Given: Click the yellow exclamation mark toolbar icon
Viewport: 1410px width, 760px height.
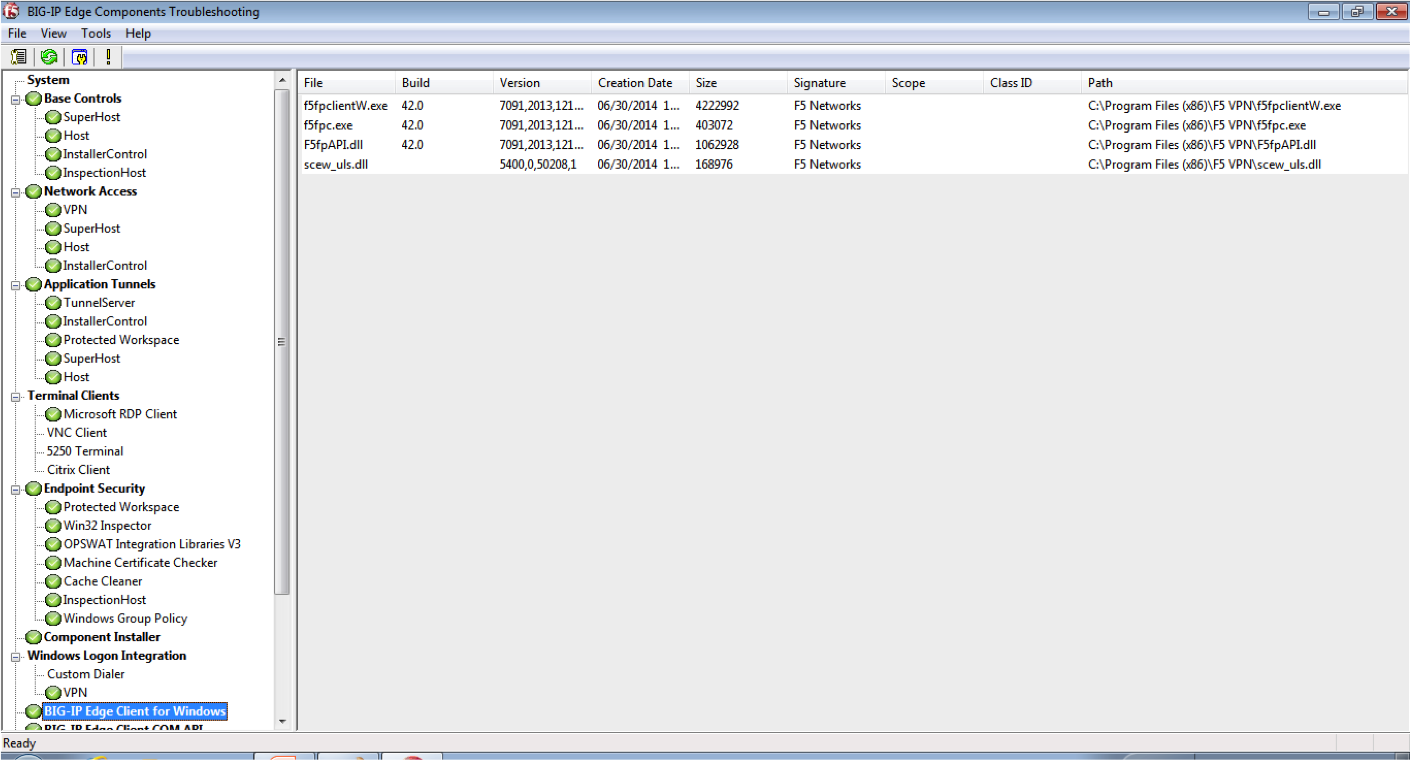Looking at the screenshot, I should tap(108, 57).
